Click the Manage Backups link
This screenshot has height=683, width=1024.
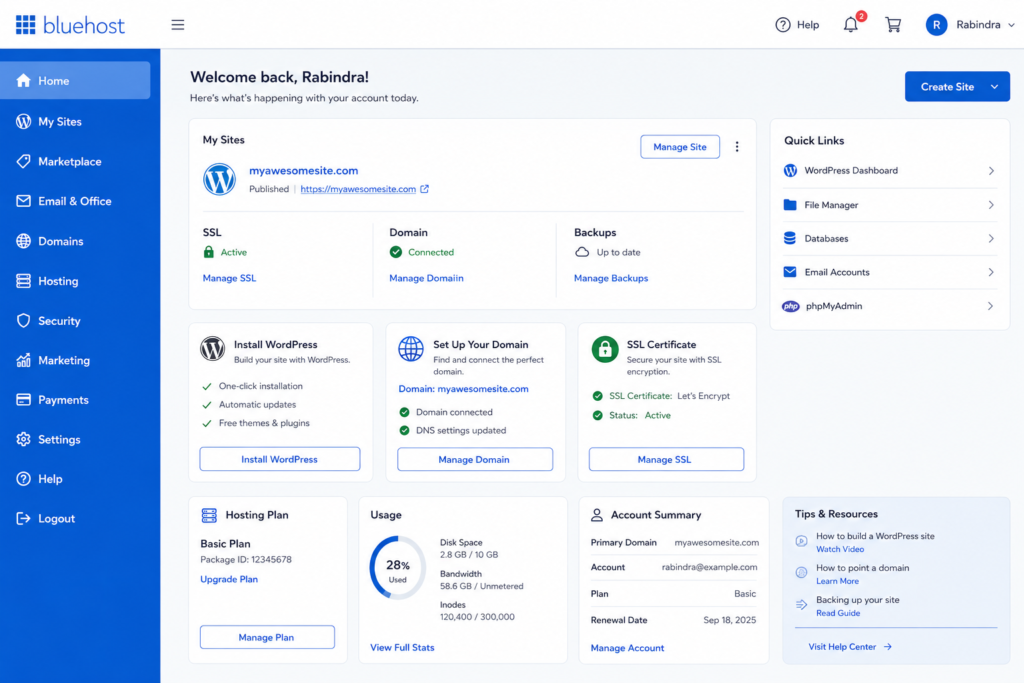click(611, 278)
